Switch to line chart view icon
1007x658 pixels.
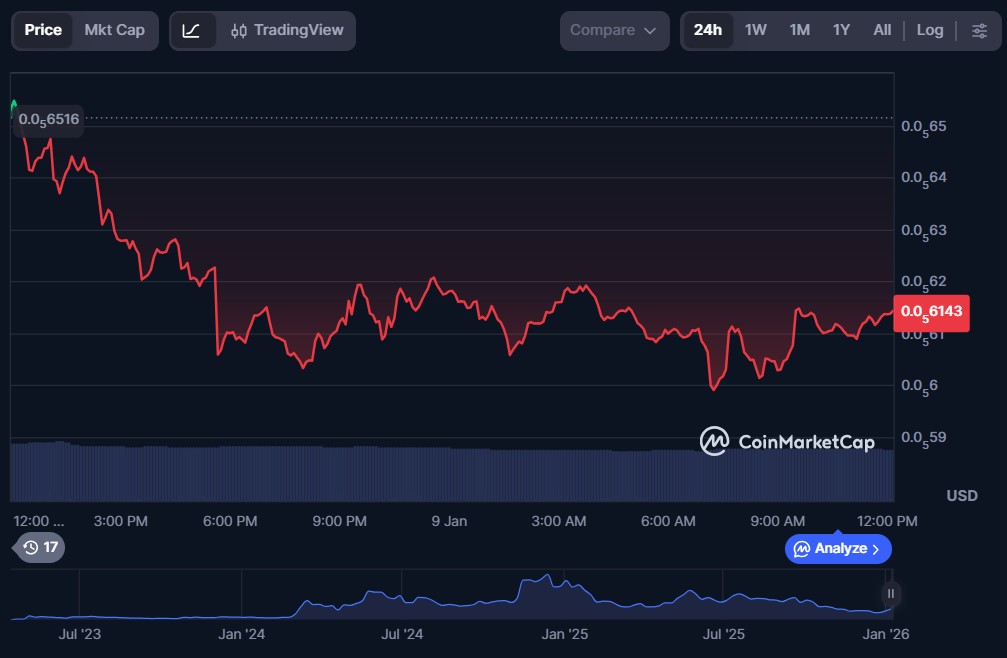[192, 31]
